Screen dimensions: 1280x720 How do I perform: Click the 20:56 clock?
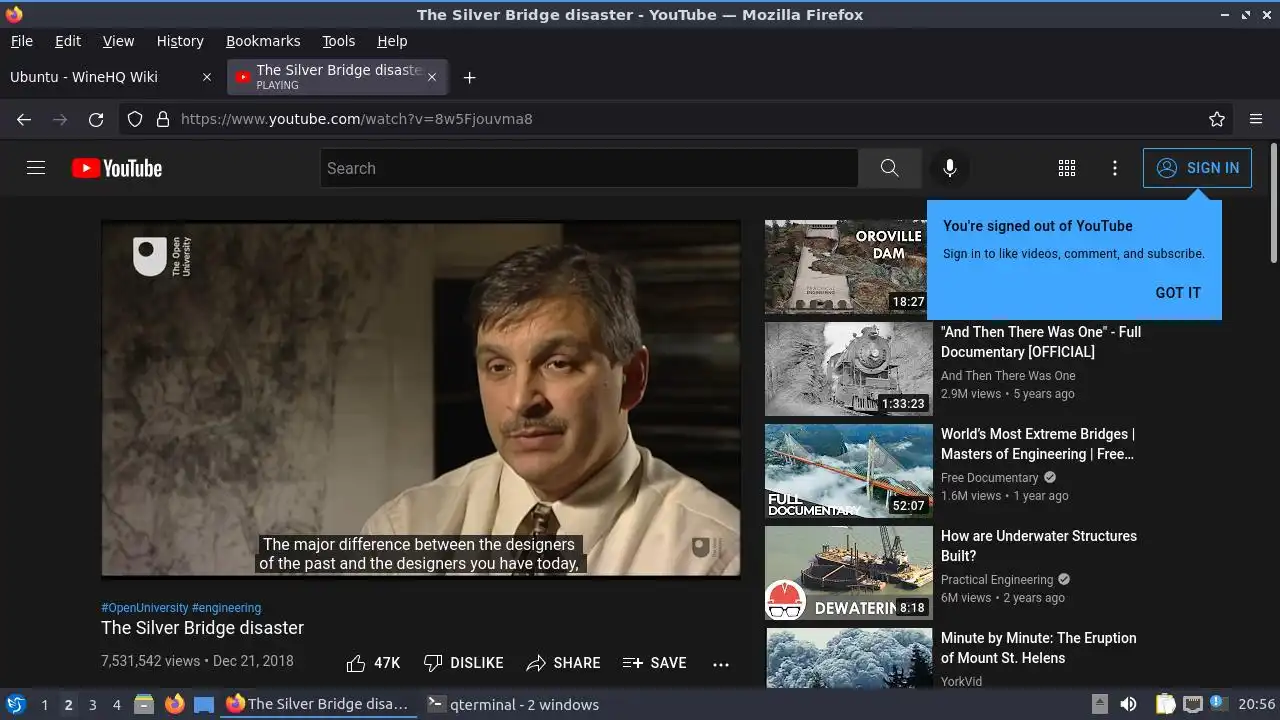[x=1257, y=705]
